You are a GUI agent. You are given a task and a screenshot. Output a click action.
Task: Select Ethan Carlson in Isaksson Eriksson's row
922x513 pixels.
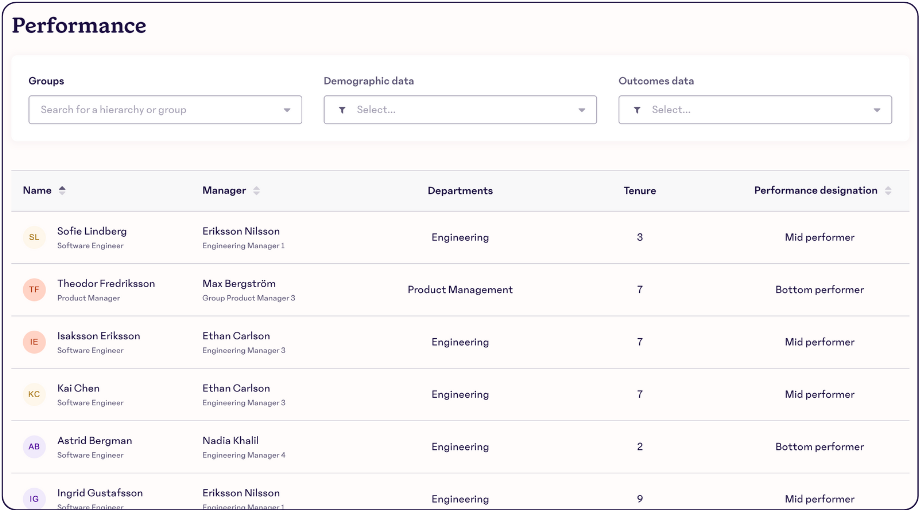click(236, 336)
